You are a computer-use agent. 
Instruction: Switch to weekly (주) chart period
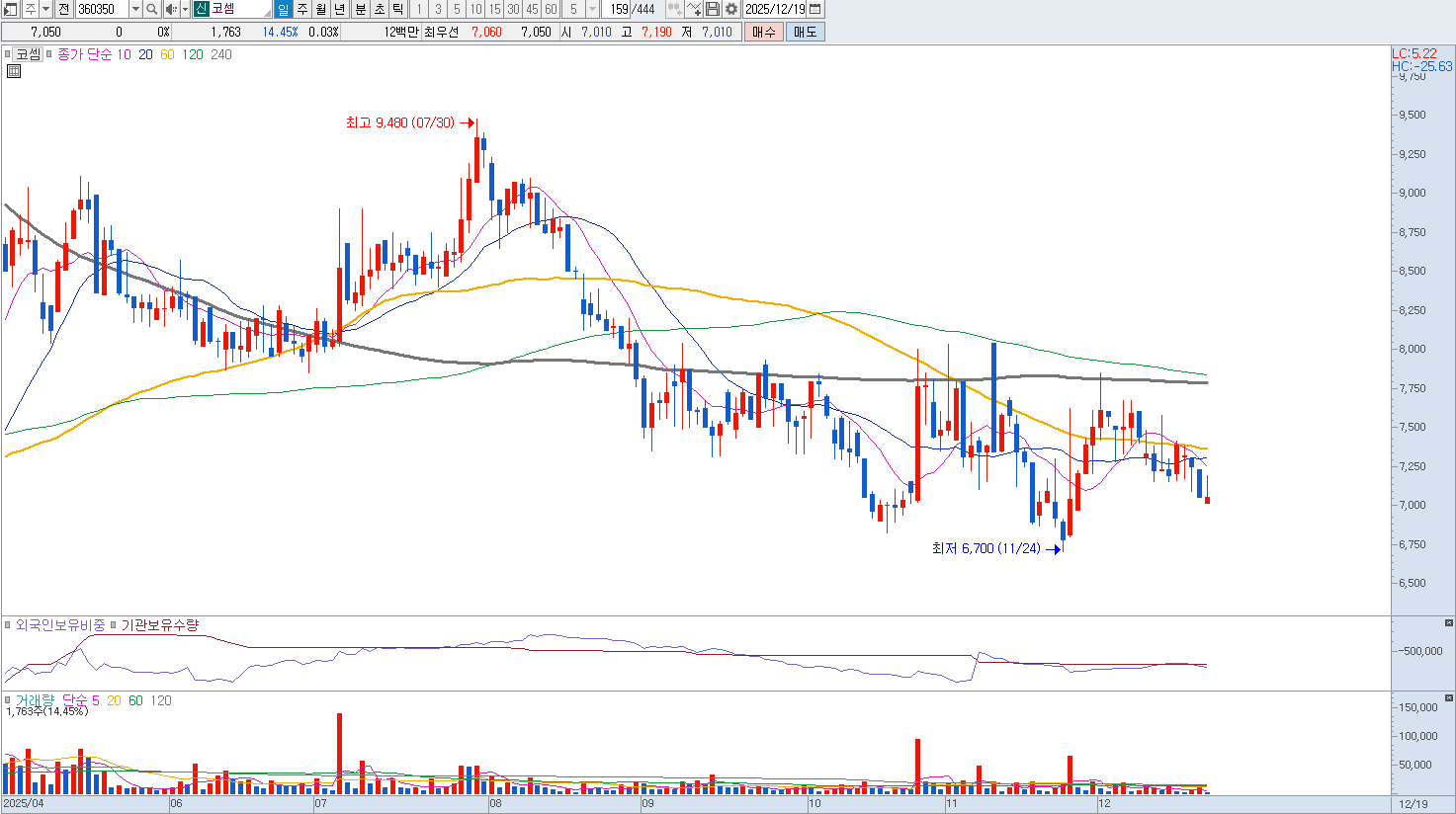pos(302,9)
